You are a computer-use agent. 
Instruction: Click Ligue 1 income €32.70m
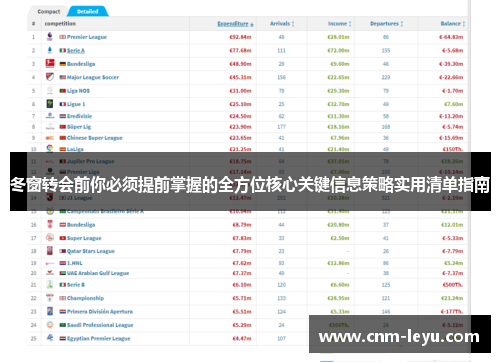[x=338, y=104]
